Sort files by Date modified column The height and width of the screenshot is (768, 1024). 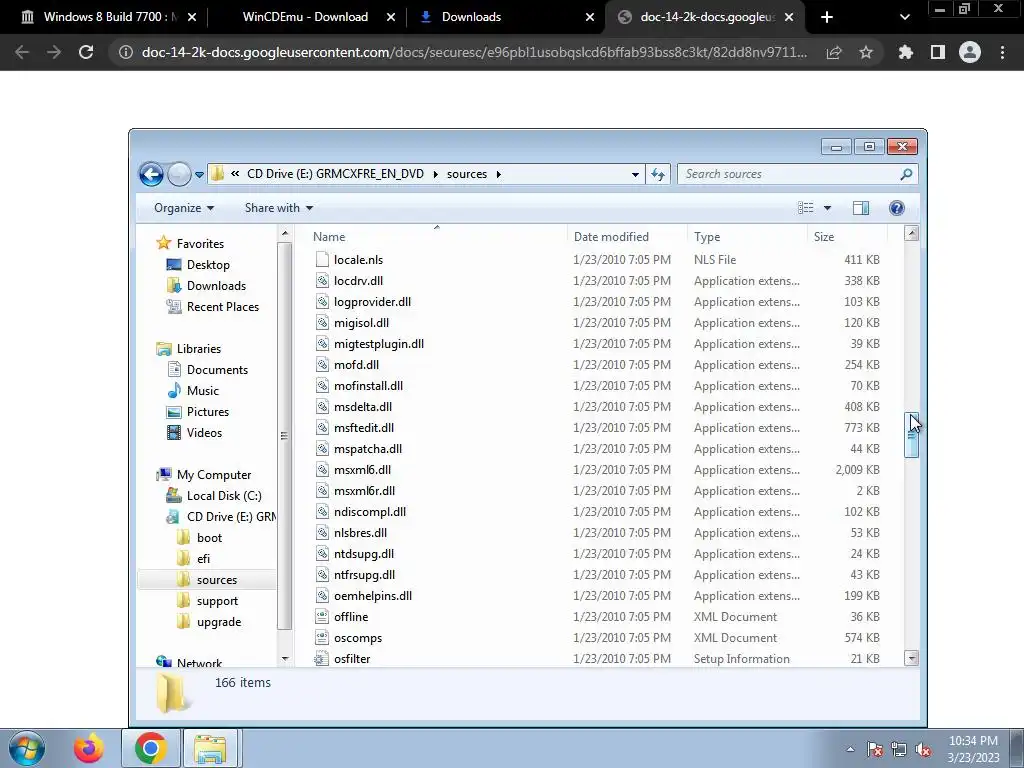pos(627,237)
